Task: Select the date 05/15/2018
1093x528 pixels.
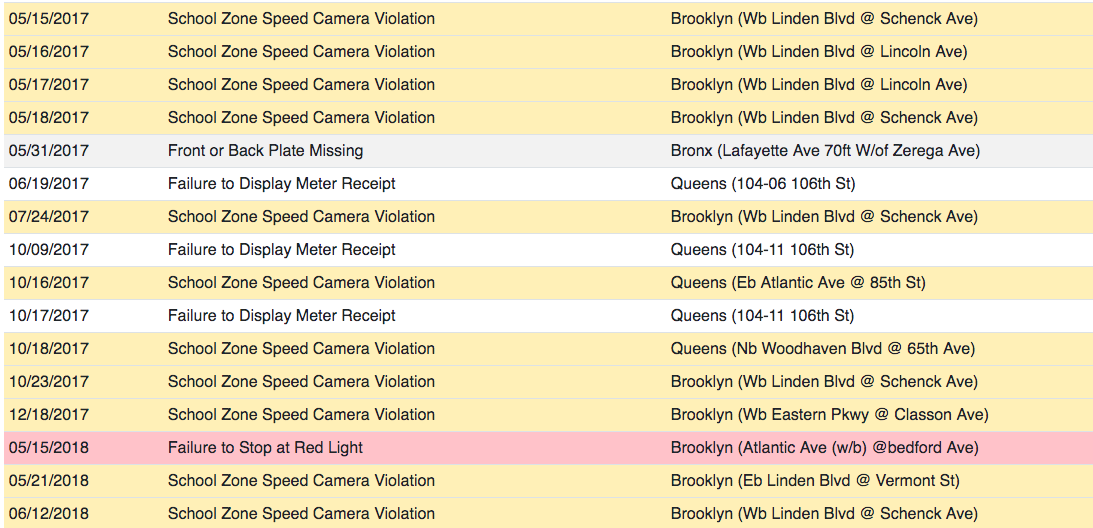Action: [x=49, y=448]
